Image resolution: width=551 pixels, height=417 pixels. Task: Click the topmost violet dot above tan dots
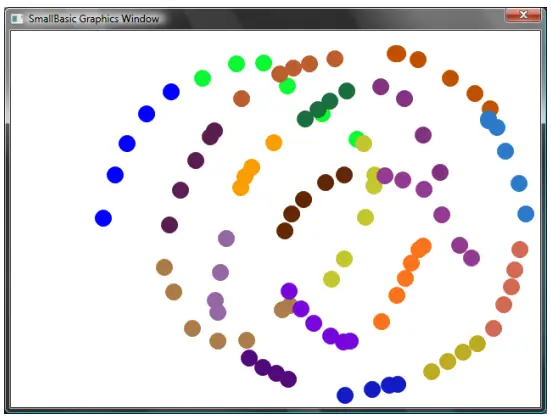(289, 291)
